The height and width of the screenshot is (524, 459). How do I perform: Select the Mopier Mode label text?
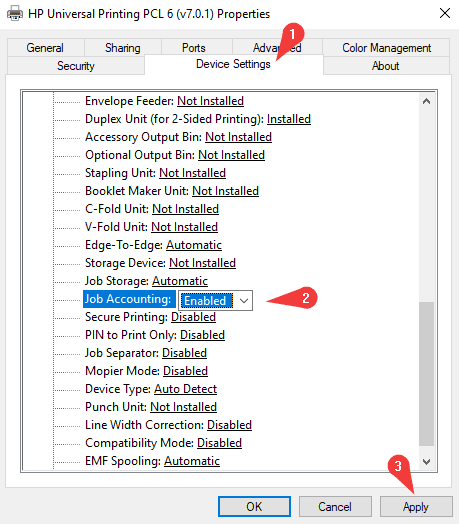coord(123,371)
